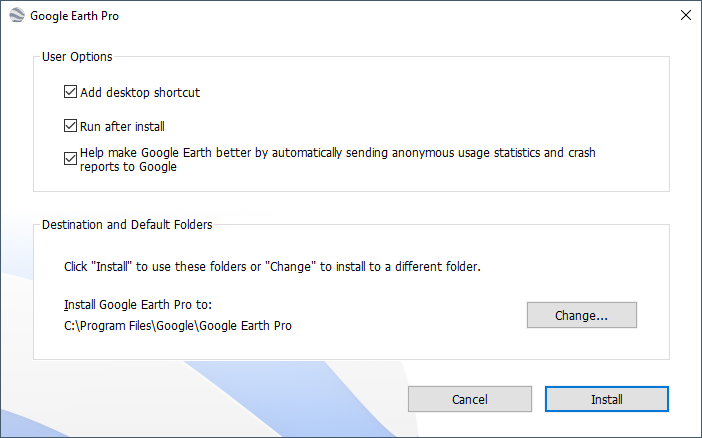Click the "reports to Google" second line of text

coord(128,167)
